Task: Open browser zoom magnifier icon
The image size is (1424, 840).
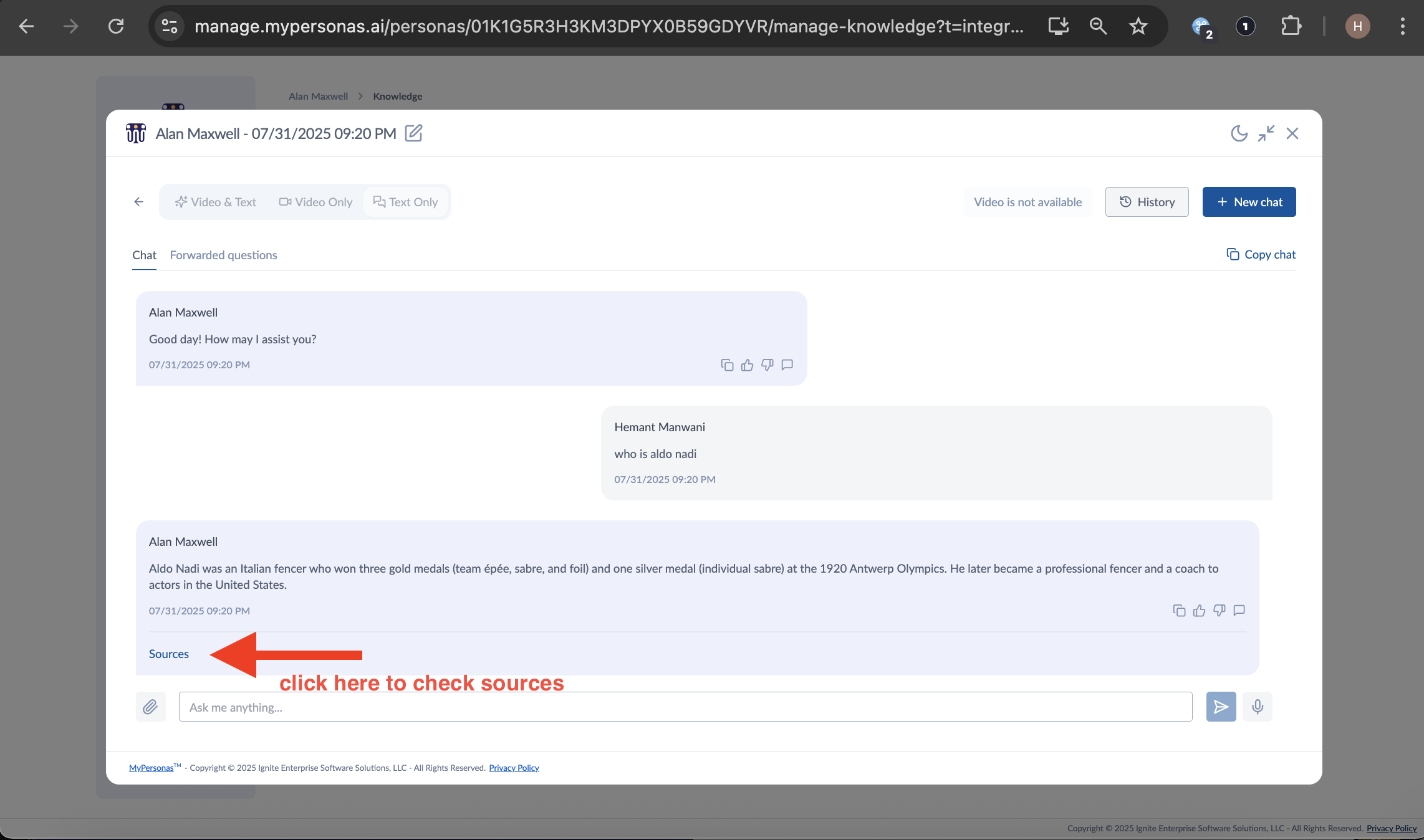Action: pos(1098,26)
